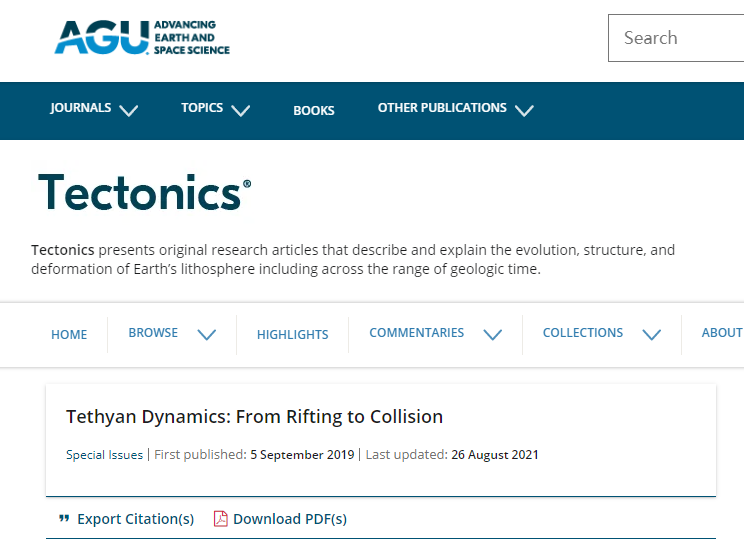The height and width of the screenshot is (548, 744).
Task: Expand the Collections menu chevron
Action: [651, 334]
